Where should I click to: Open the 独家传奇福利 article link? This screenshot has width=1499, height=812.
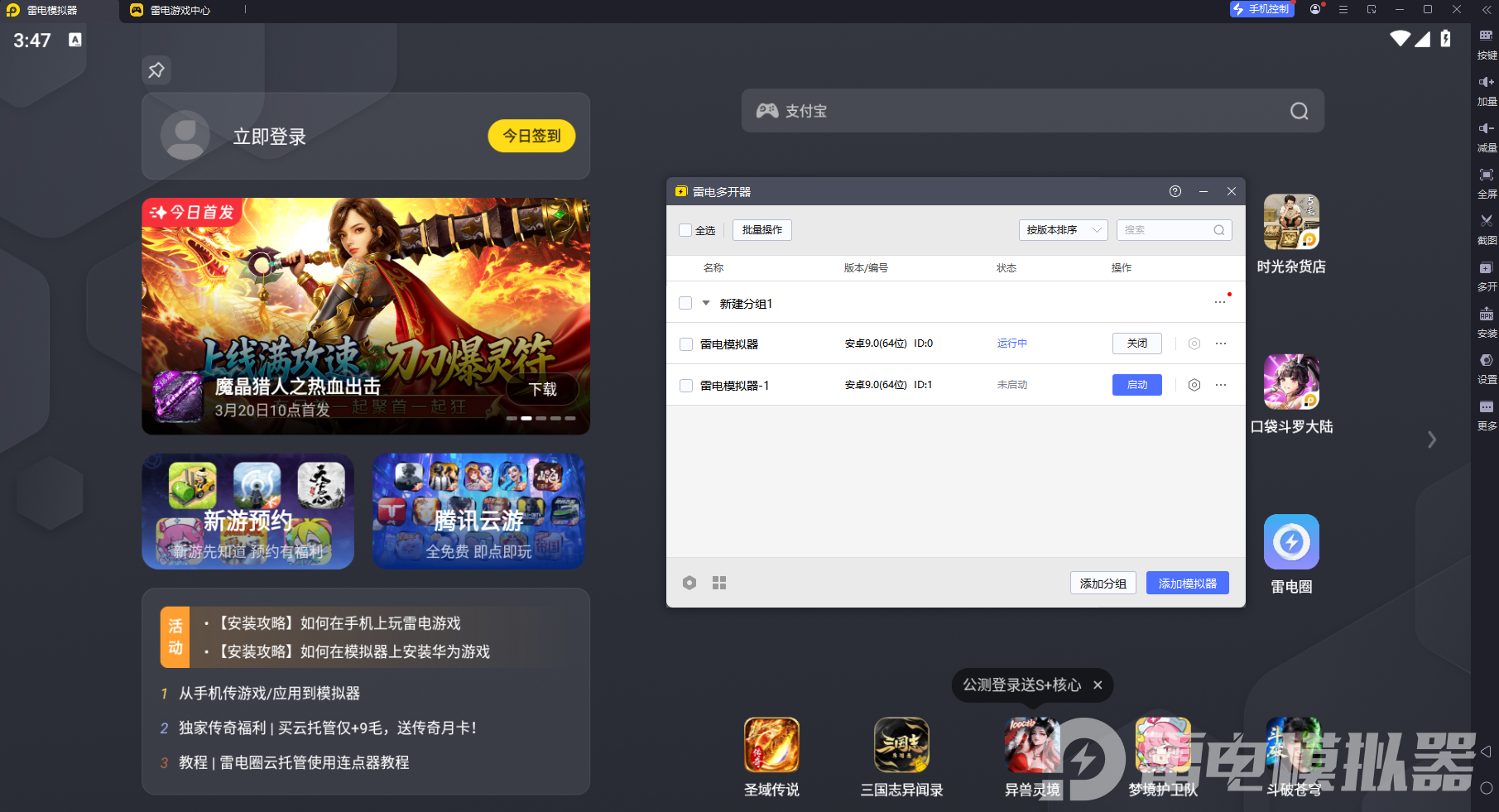328,728
